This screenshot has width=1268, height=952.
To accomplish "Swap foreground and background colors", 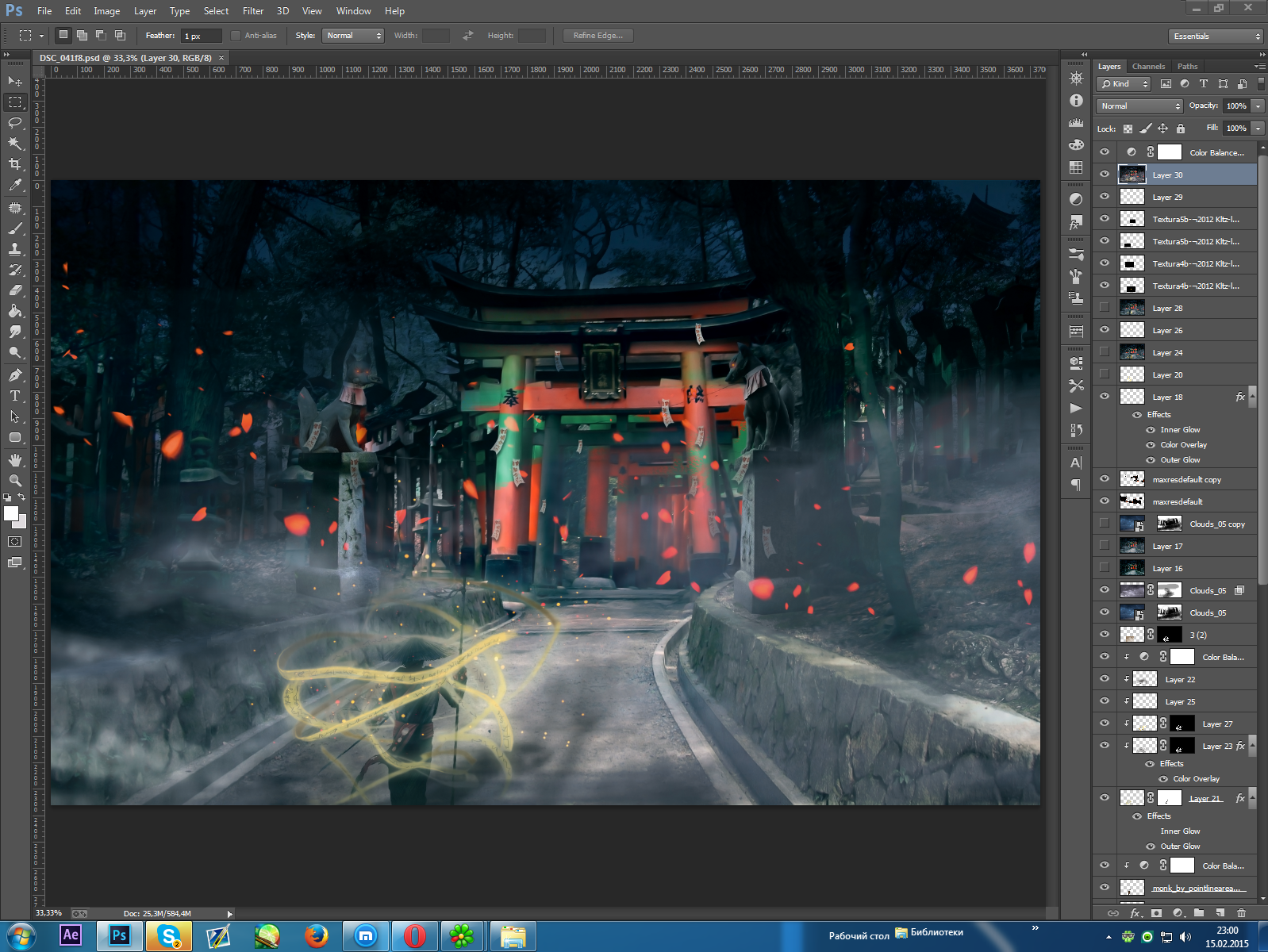I will [21, 497].
